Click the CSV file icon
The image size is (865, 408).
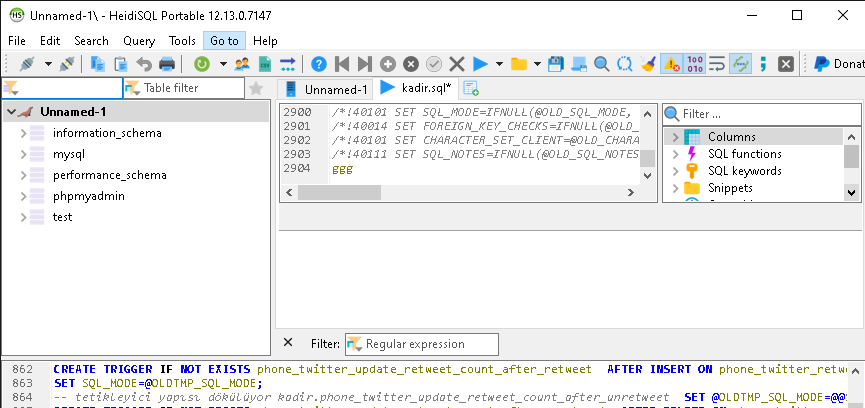click(265, 64)
